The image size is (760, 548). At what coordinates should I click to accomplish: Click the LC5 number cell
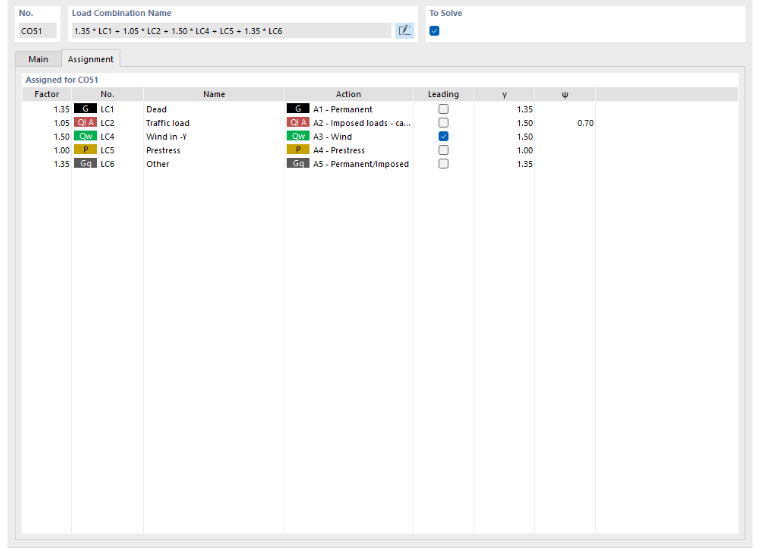(107, 150)
